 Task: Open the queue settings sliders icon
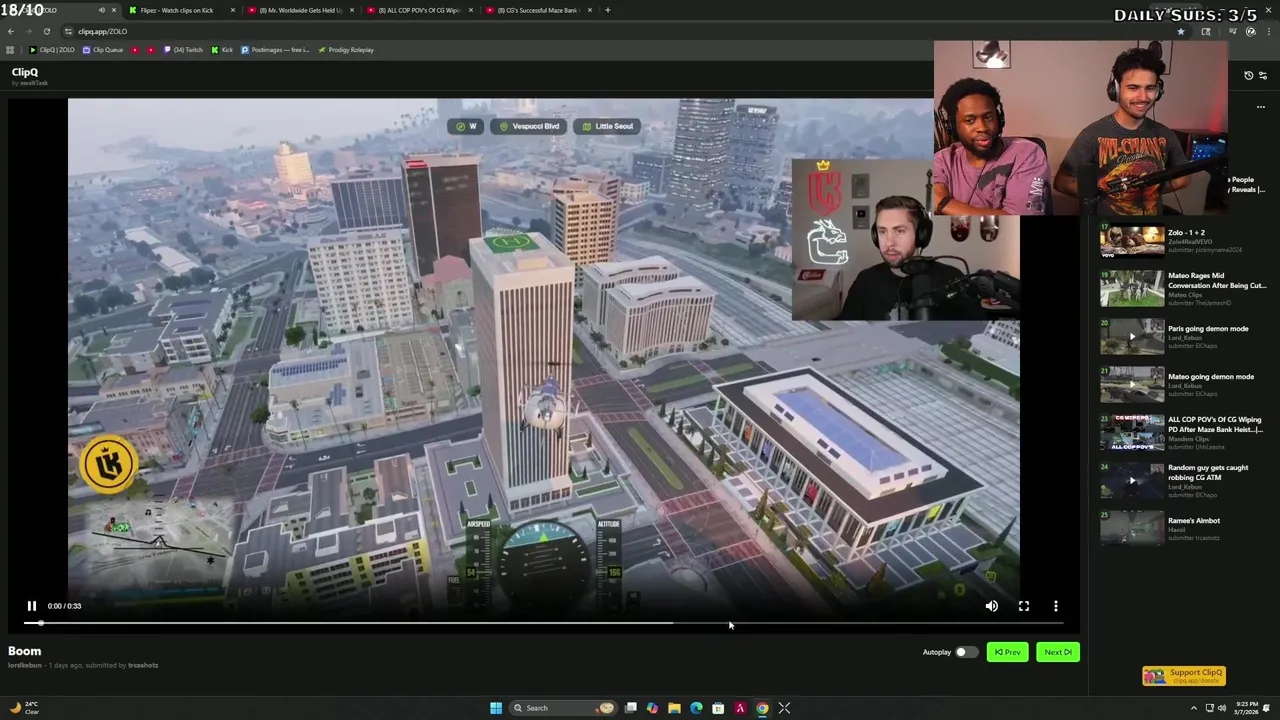pyautogui.click(x=1262, y=76)
